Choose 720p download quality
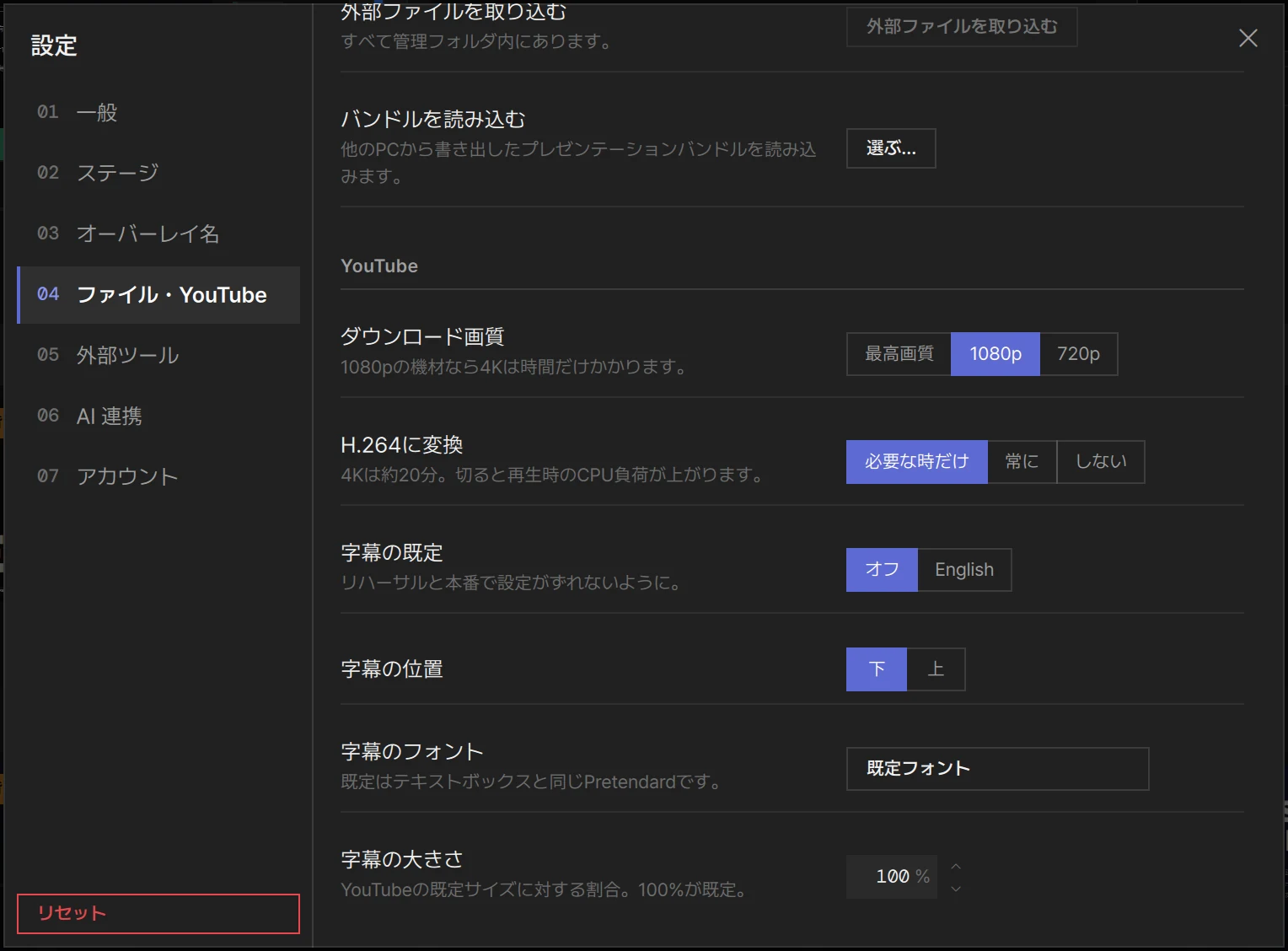 point(1078,354)
